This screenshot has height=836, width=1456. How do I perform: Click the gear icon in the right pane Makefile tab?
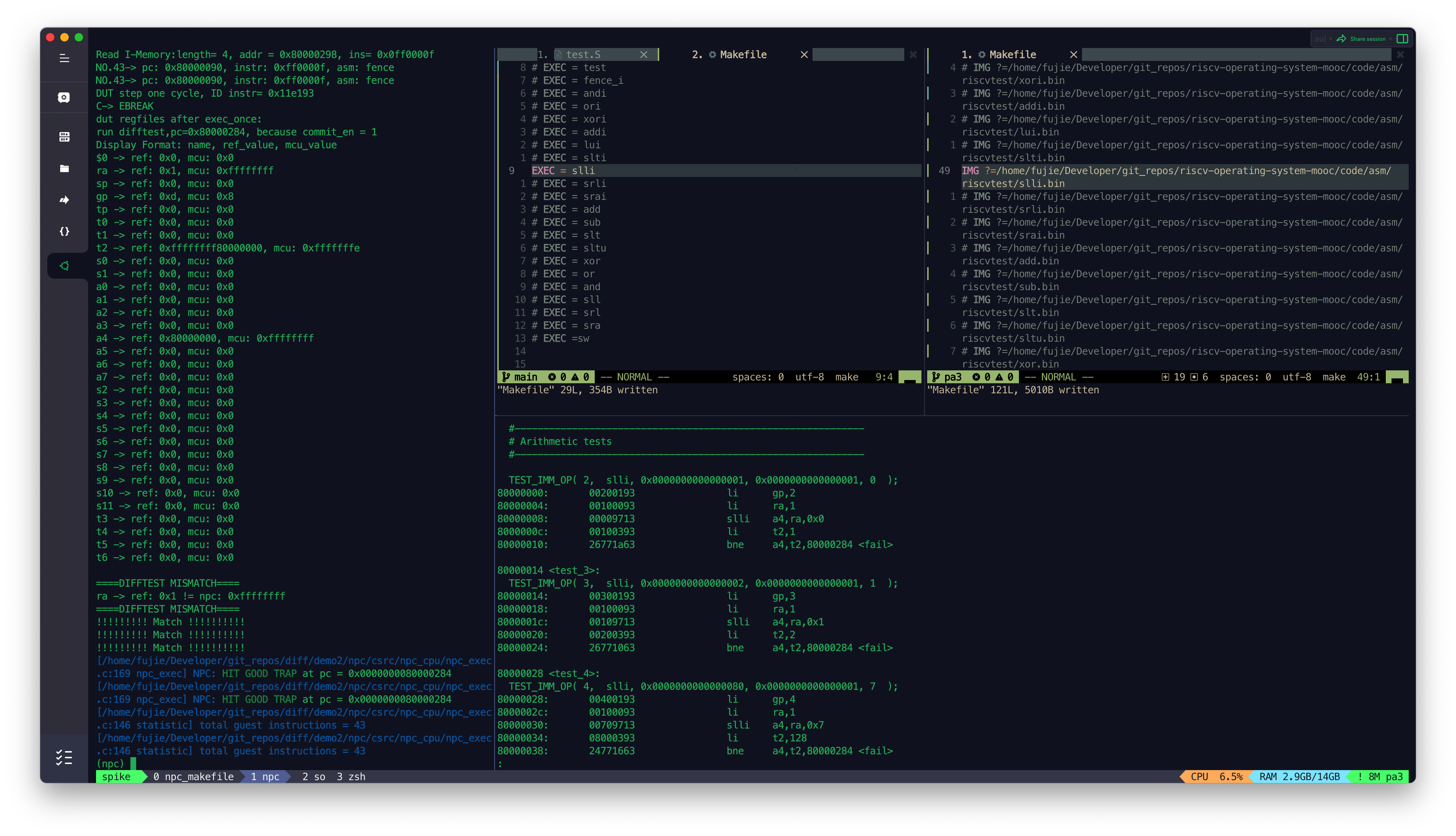point(982,54)
